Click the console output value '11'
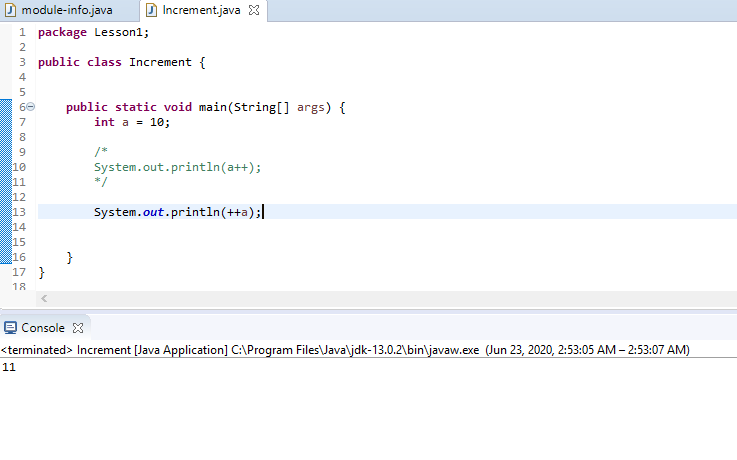737x460 pixels. point(9,367)
